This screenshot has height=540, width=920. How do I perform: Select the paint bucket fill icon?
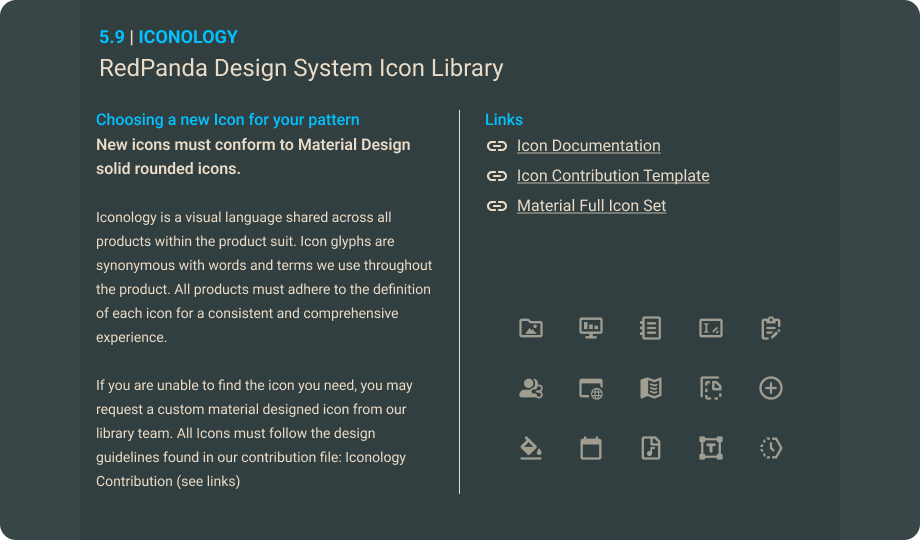point(531,448)
